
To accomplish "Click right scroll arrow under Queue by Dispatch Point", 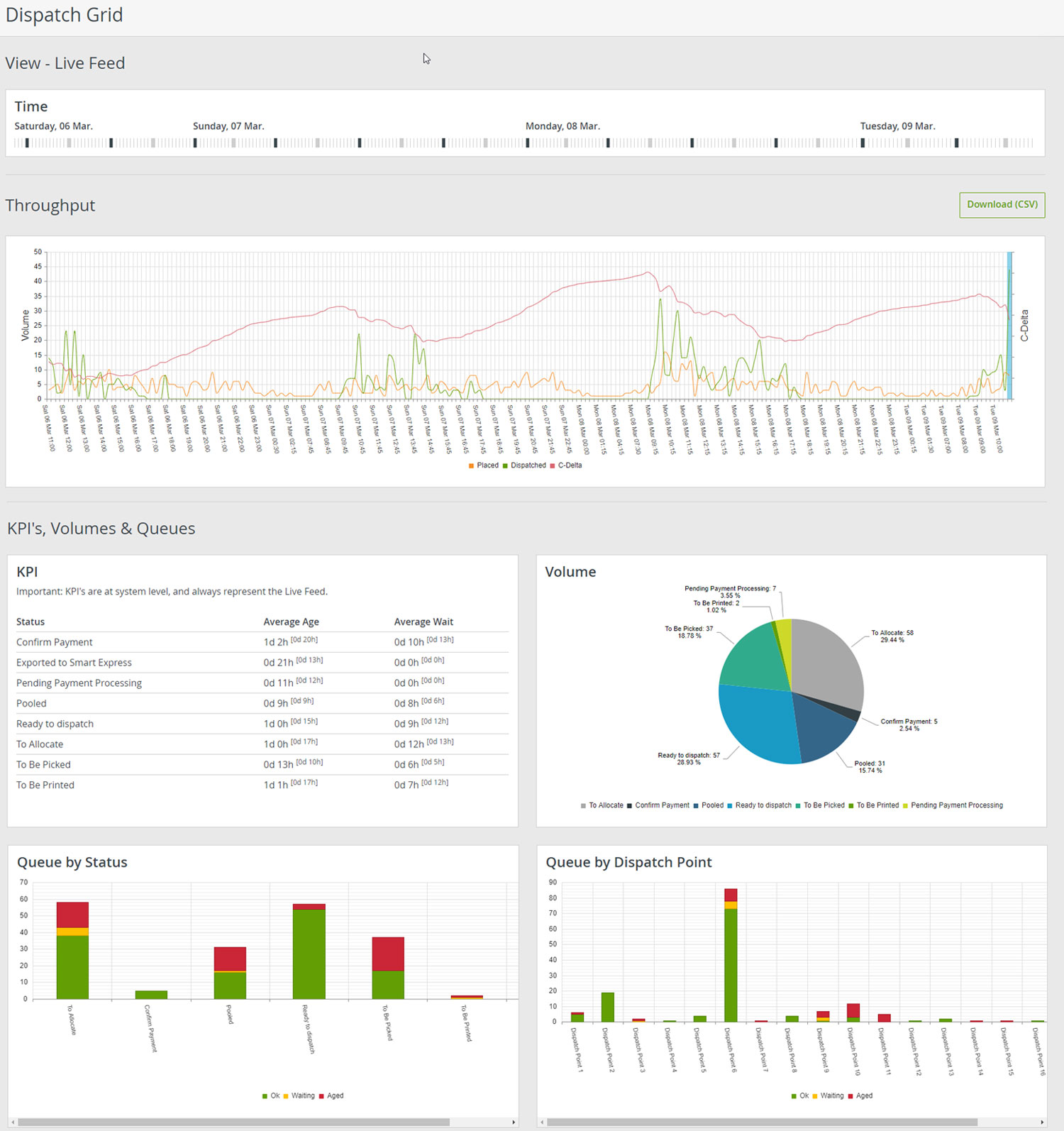I will pyautogui.click(x=1043, y=1122).
